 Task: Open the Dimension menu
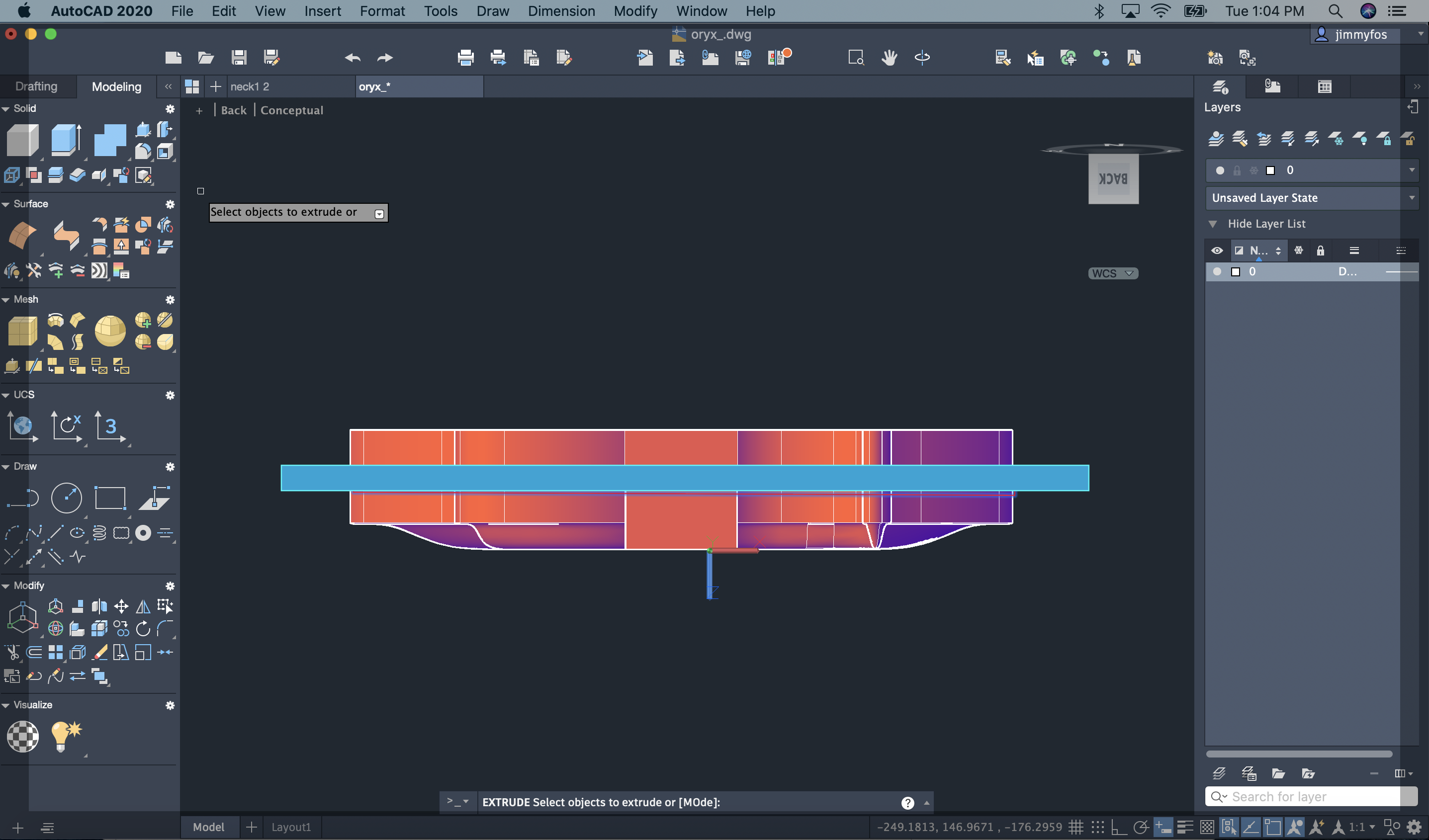pyautogui.click(x=561, y=11)
